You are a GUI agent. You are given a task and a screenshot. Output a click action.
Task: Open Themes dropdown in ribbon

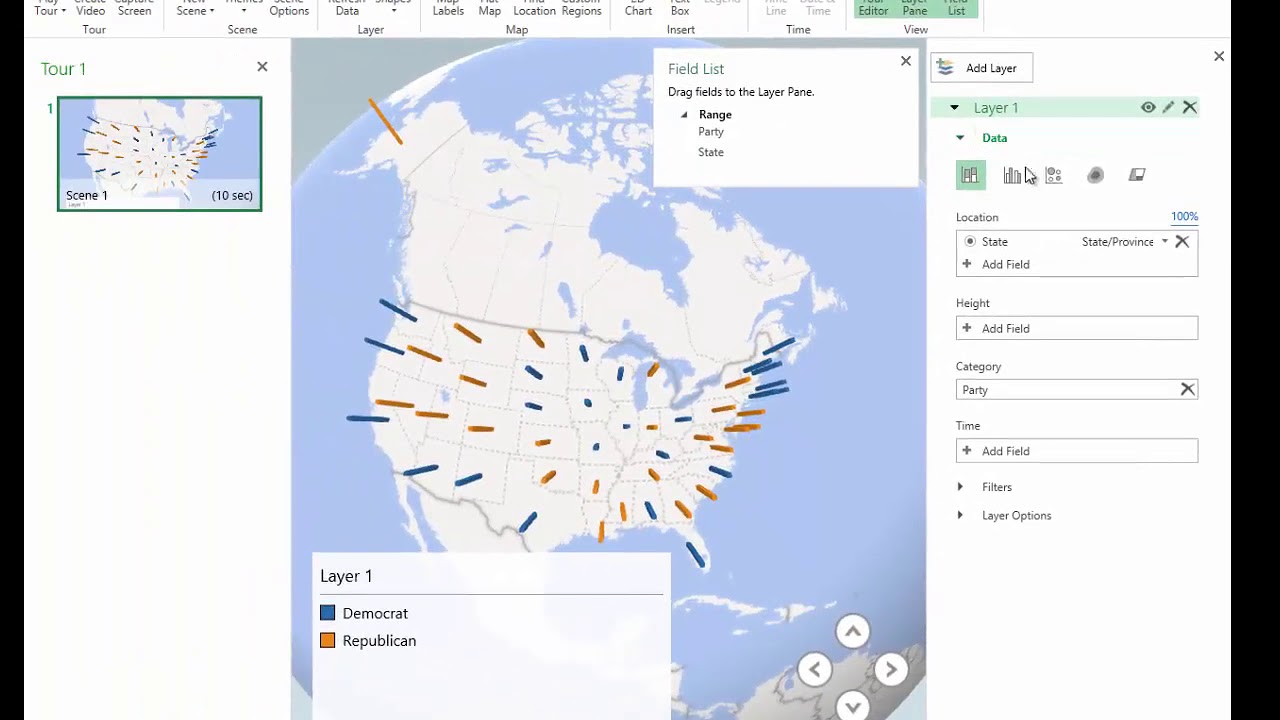click(x=244, y=8)
